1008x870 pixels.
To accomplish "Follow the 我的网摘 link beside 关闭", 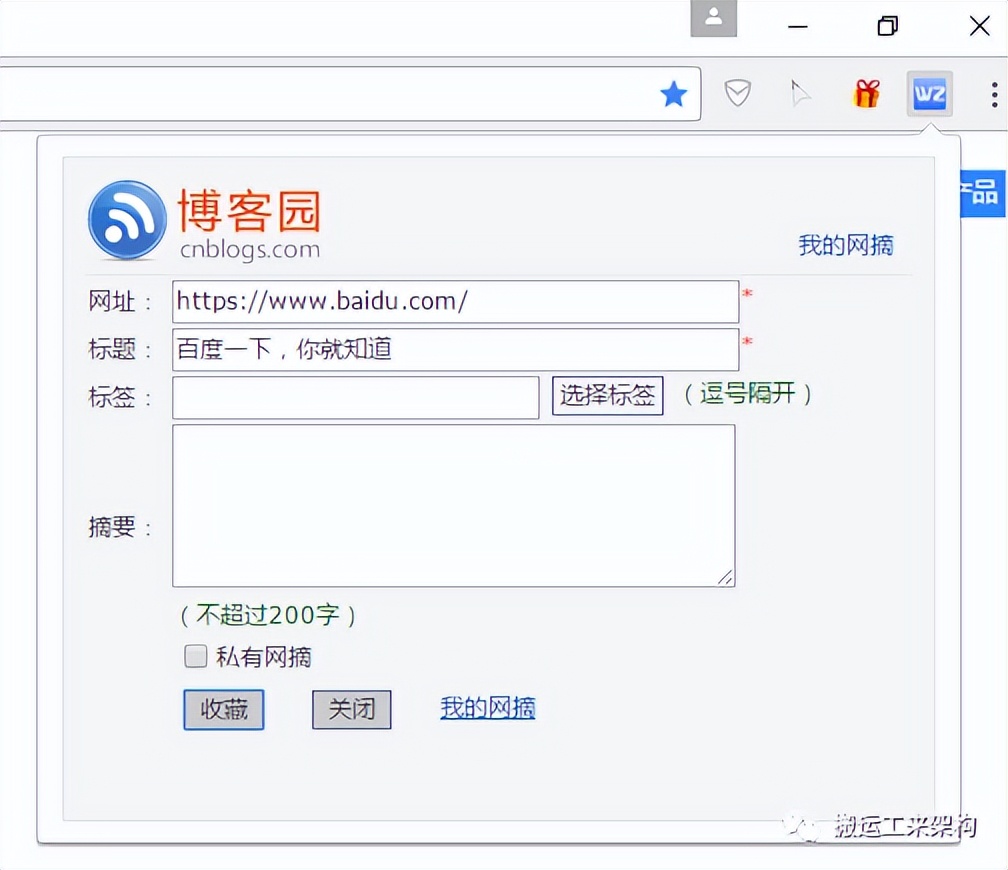I will (x=487, y=708).
